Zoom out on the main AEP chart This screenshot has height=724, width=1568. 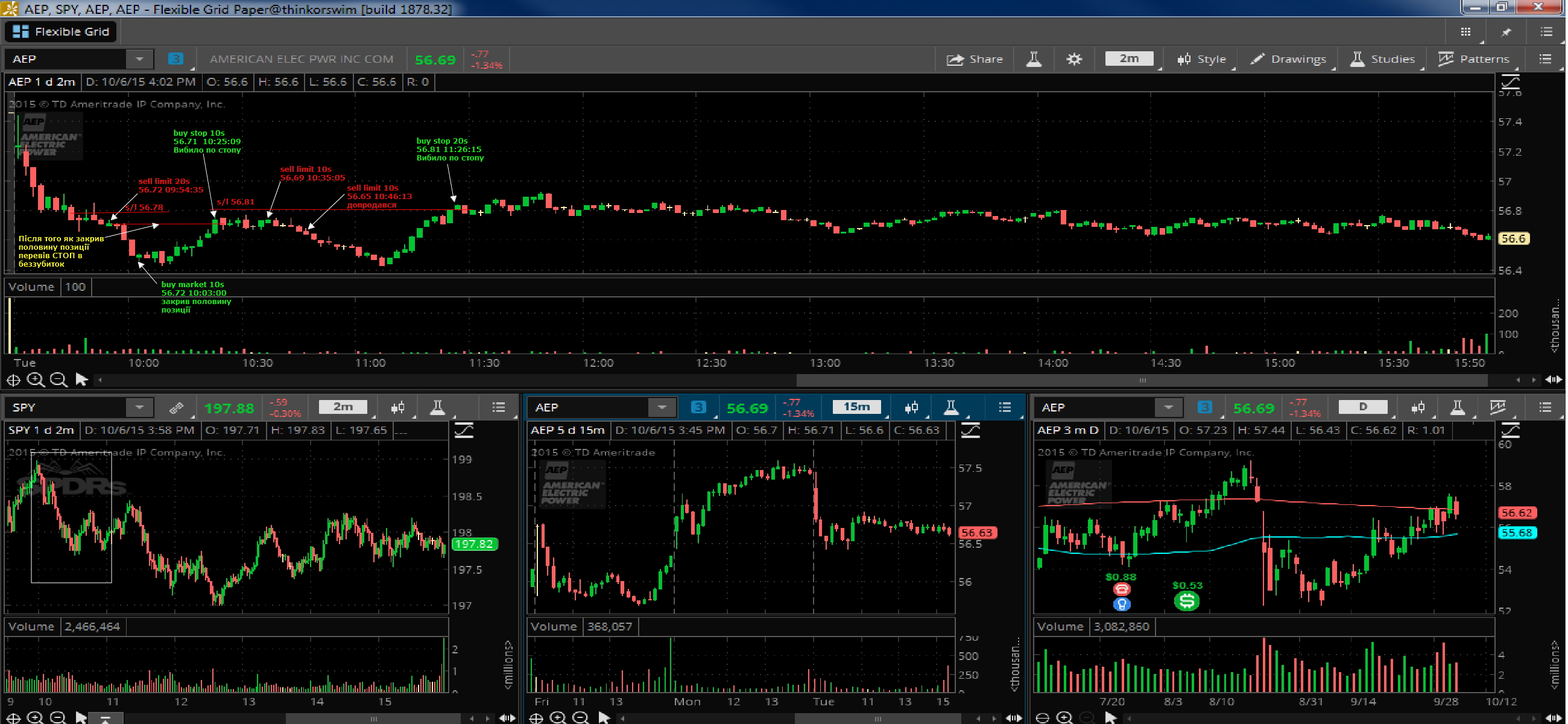pos(58,380)
